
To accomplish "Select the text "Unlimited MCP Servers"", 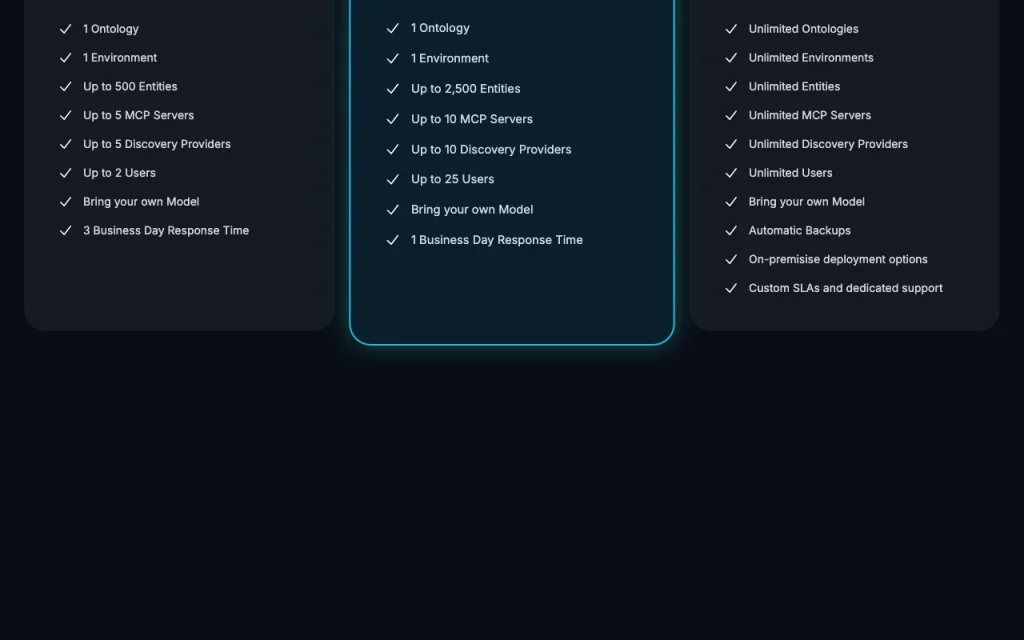I will click(810, 115).
